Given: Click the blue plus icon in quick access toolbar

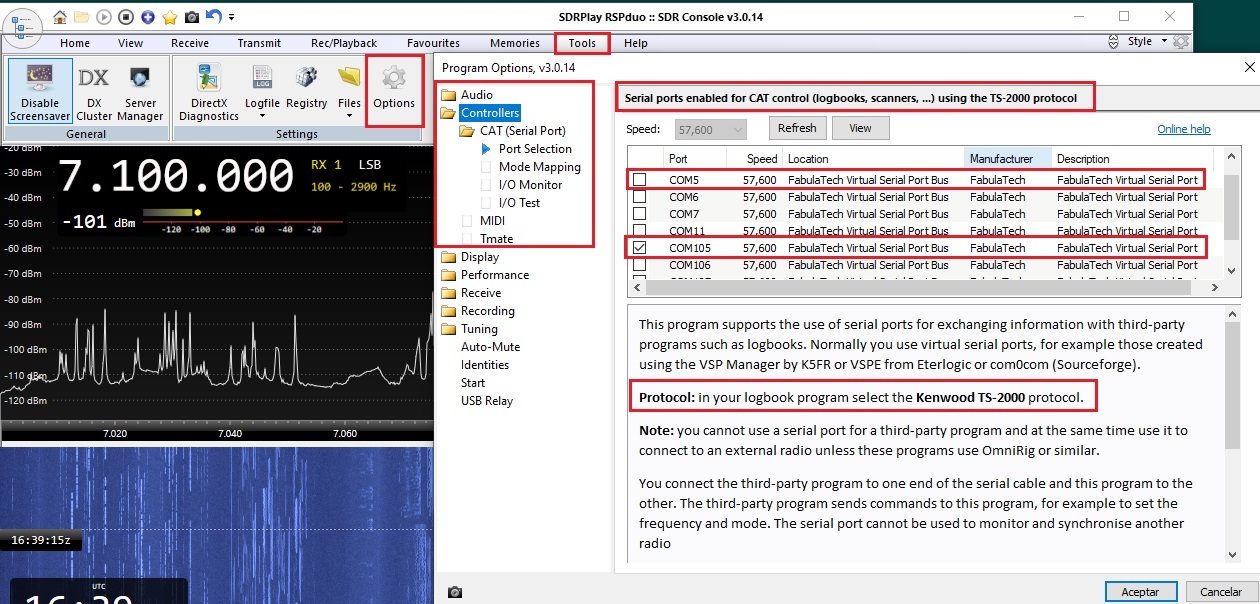Looking at the screenshot, I should point(148,17).
